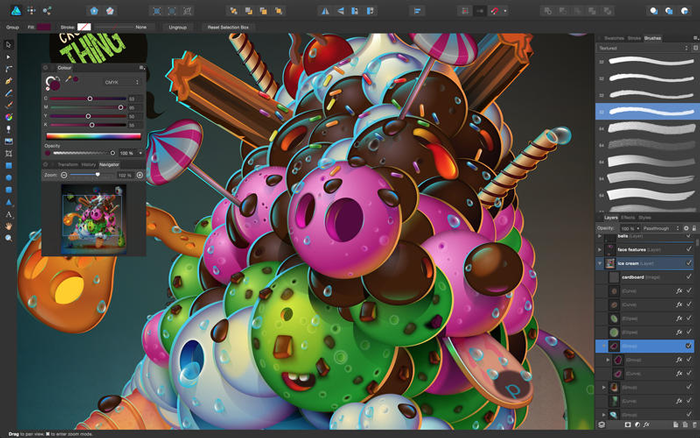Toggle visibility of selected Group layer
The image size is (700, 438).
click(689, 346)
